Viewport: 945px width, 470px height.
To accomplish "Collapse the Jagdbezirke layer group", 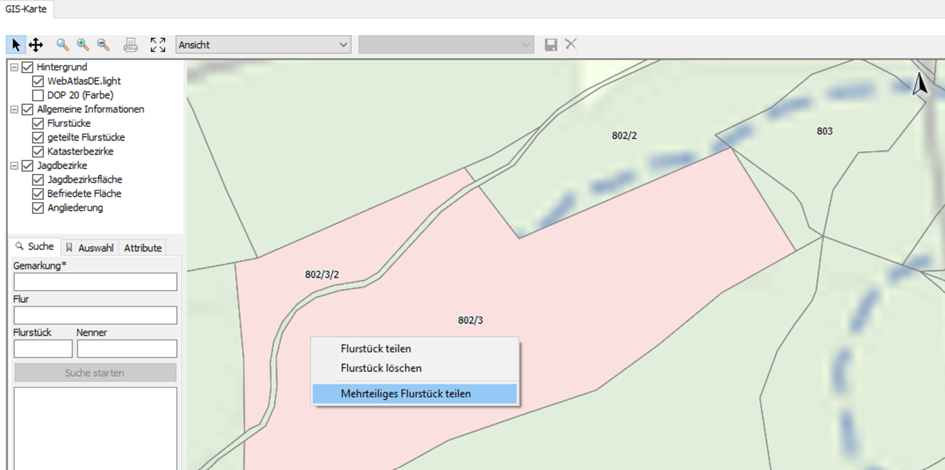I will pyautogui.click(x=14, y=166).
